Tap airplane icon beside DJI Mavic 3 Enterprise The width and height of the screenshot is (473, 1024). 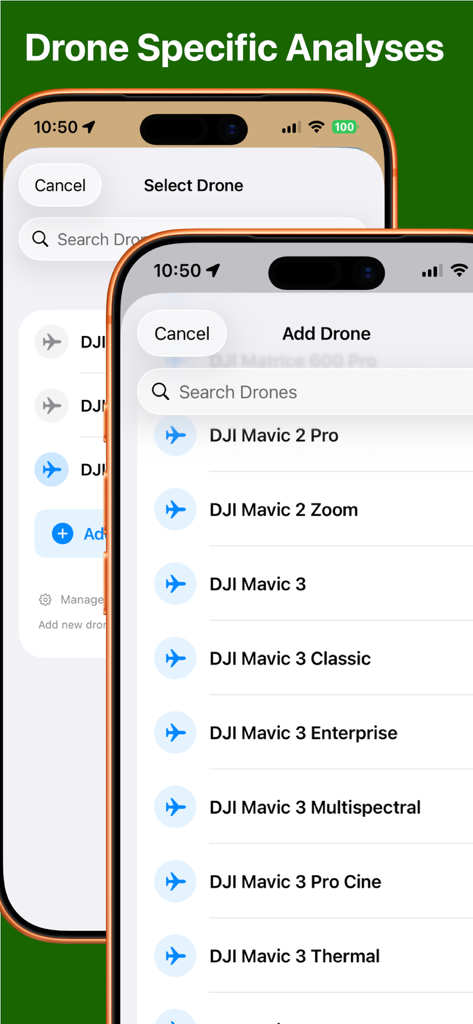175,733
